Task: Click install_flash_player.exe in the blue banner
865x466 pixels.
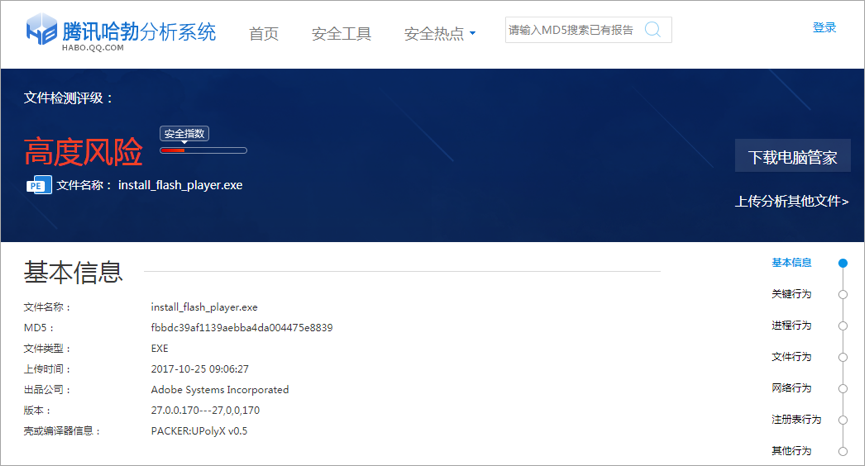Action: click(x=180, y=185)
